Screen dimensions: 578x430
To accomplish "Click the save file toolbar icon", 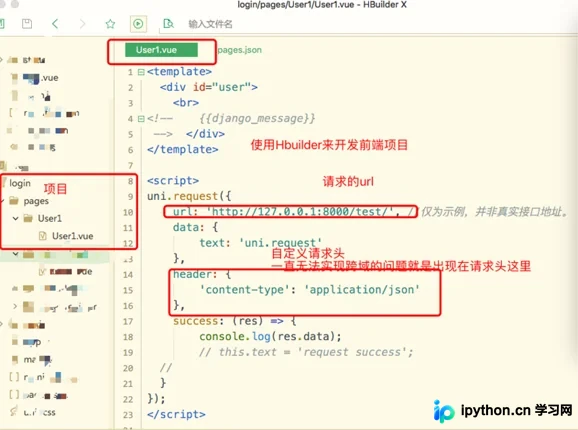I will (27, 24).
